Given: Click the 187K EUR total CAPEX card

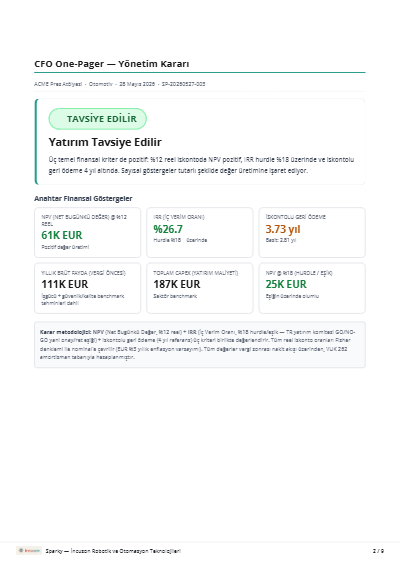Looking at the screenshot, I should (200, 288).
